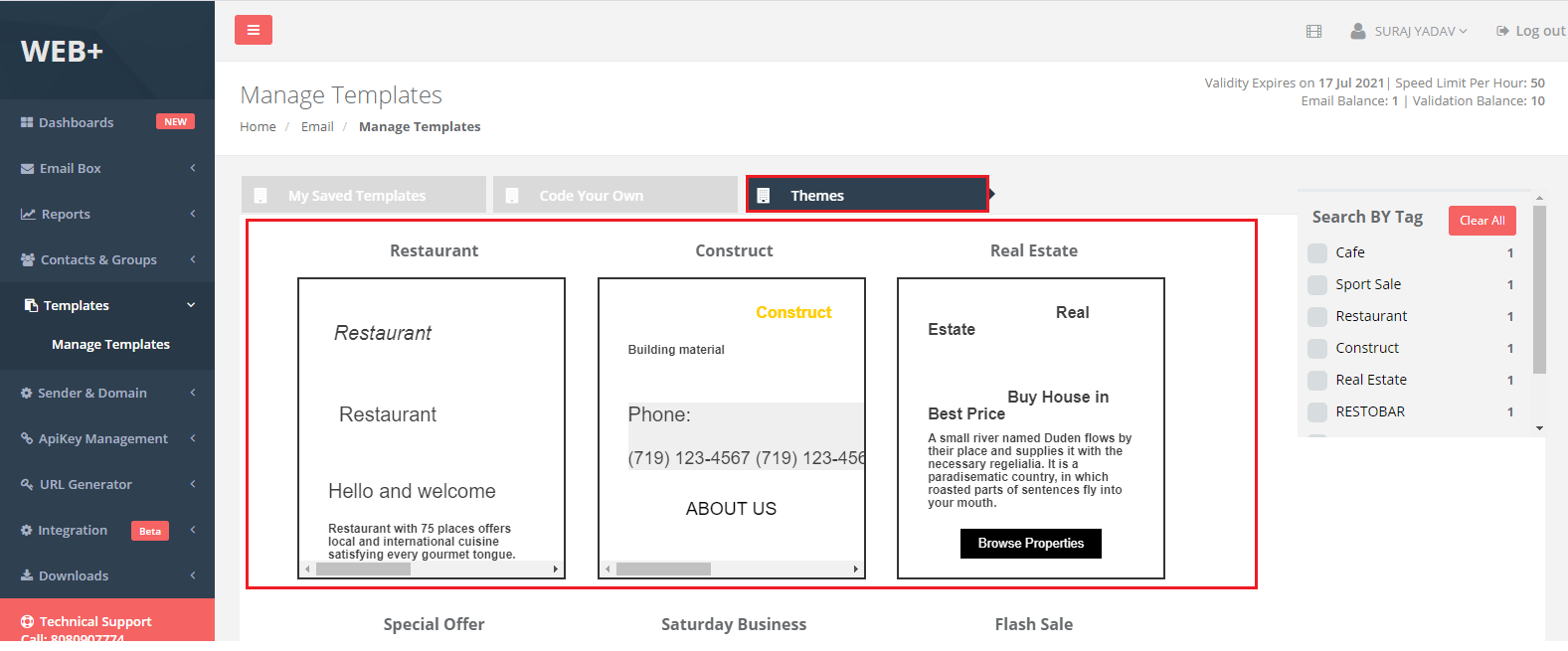Toggle the Sport Sale tag checkbox
Viewport: 1568px width, 651px height.
(1317, 285)
